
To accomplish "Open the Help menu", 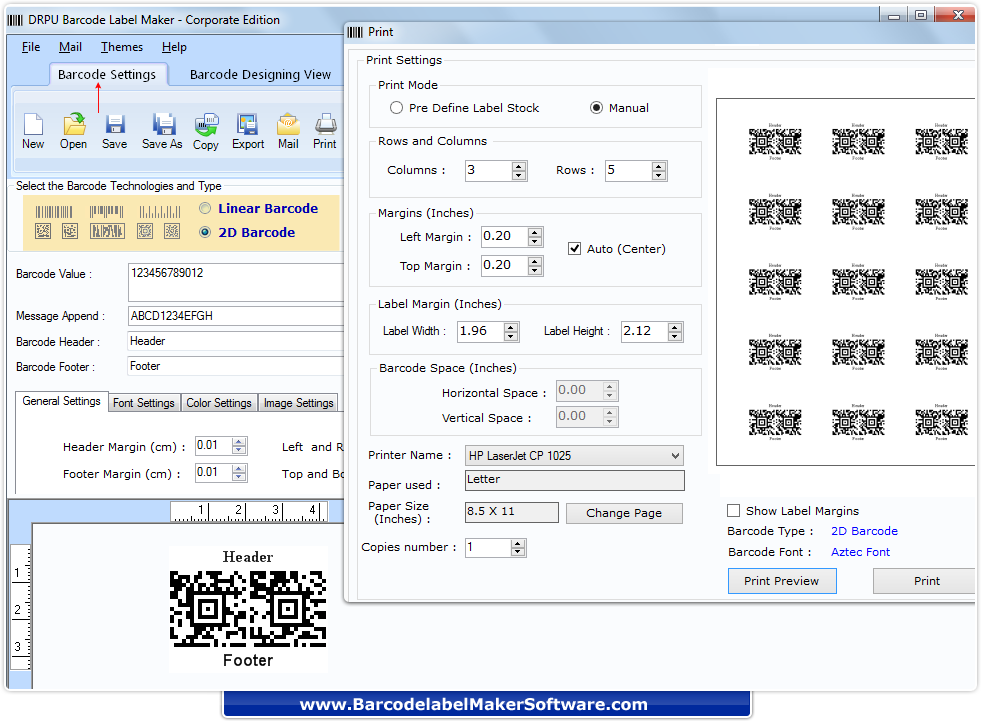I will (174, 47).
